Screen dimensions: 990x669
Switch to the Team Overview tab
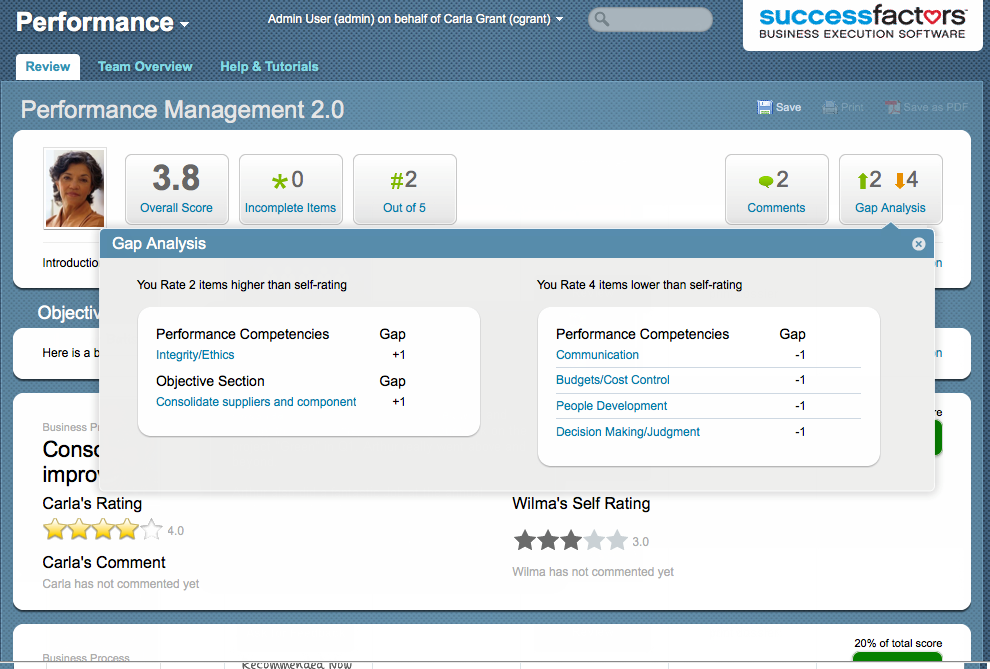pyautogui.click(x=145, y=66)
